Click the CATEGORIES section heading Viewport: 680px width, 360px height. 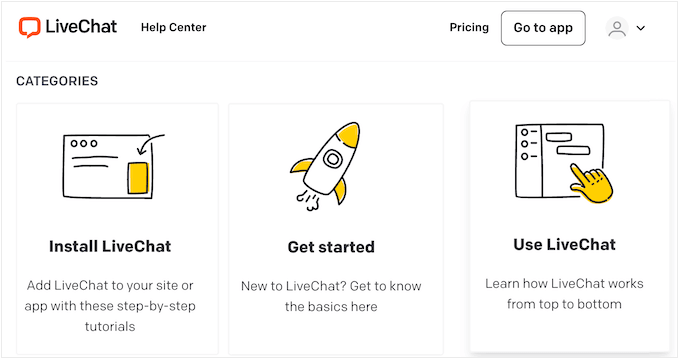click(57, 81)
